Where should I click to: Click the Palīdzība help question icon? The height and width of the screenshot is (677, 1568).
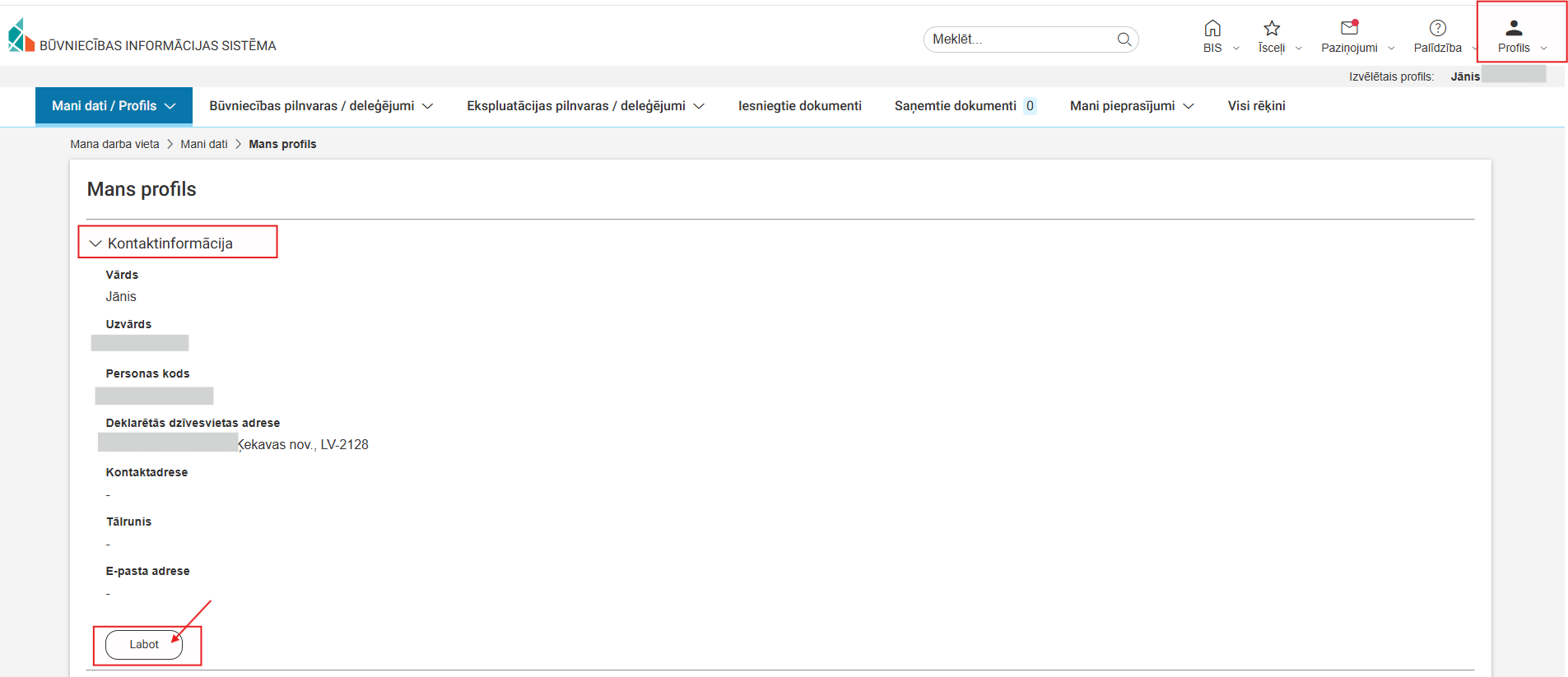pos(1437,29)
